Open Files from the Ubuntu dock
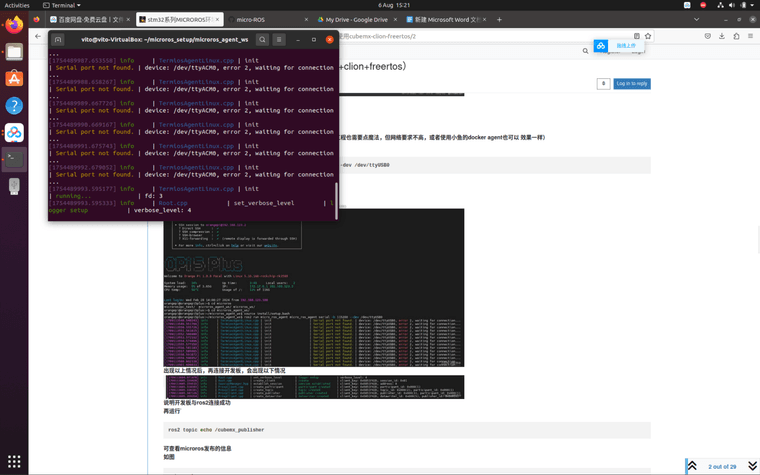 (14, 52)
